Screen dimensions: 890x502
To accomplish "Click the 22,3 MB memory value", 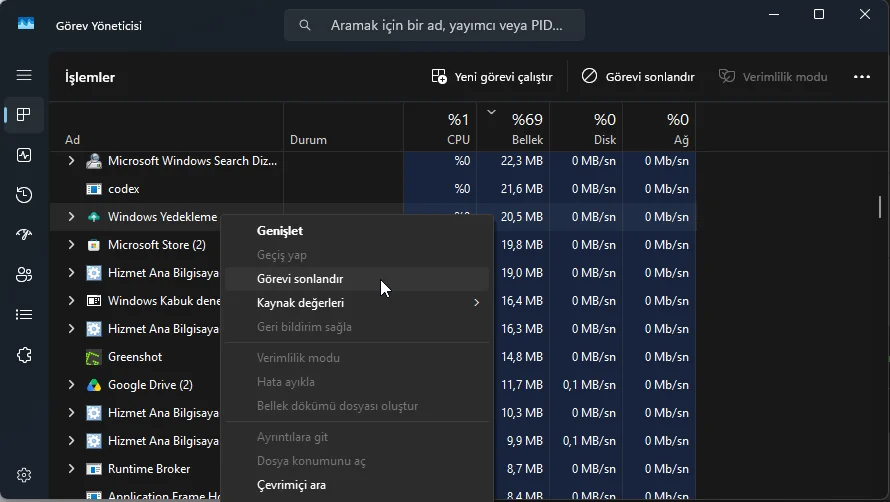I will pyautogui.click(x=522, y=161).
